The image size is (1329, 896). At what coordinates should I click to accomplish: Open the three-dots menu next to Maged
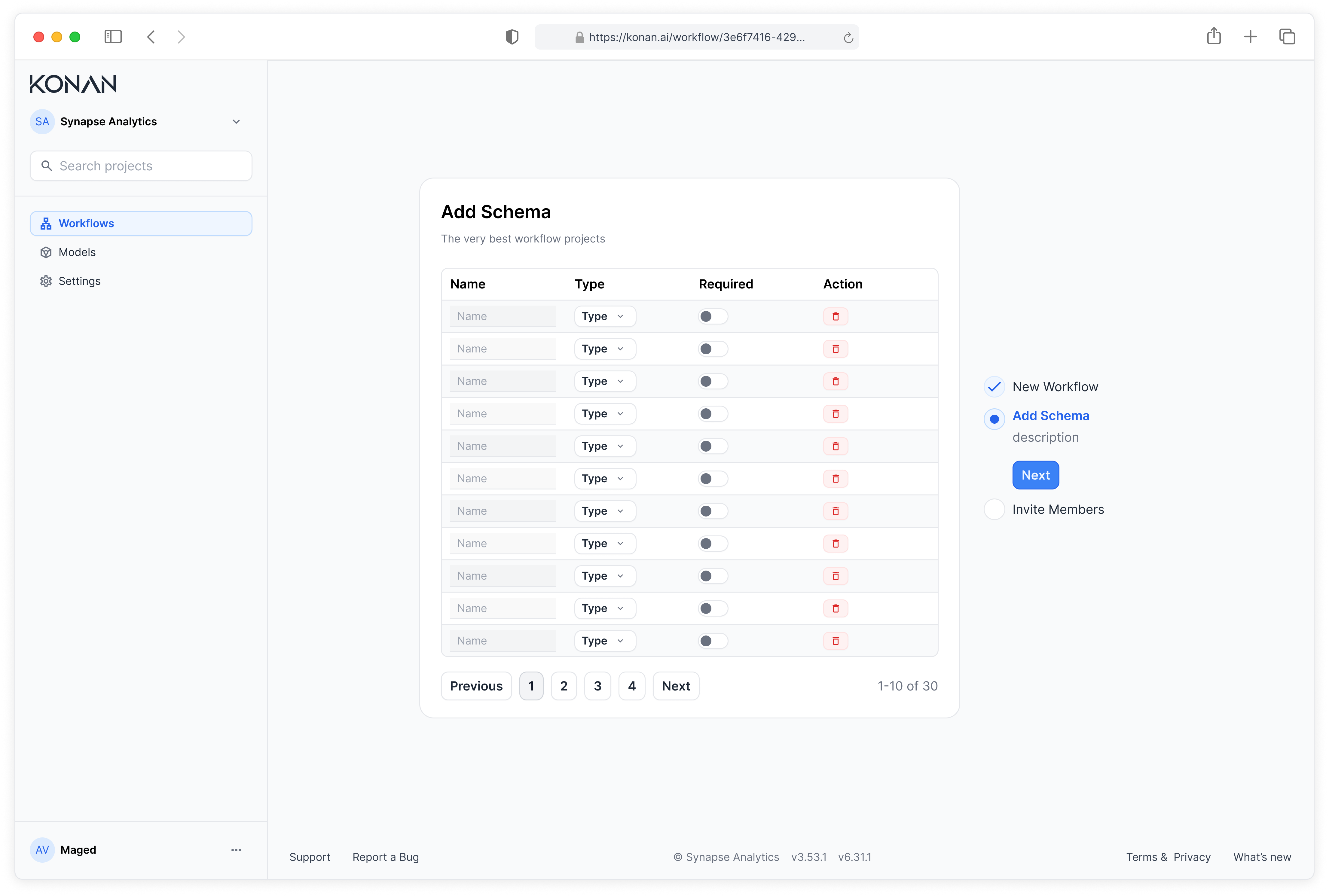(236, 850)
